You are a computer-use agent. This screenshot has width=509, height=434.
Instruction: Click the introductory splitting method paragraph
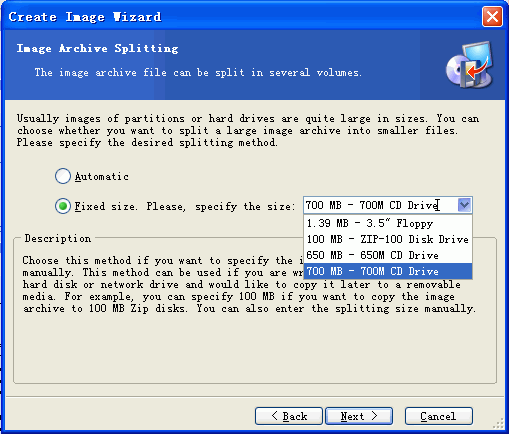248,131
